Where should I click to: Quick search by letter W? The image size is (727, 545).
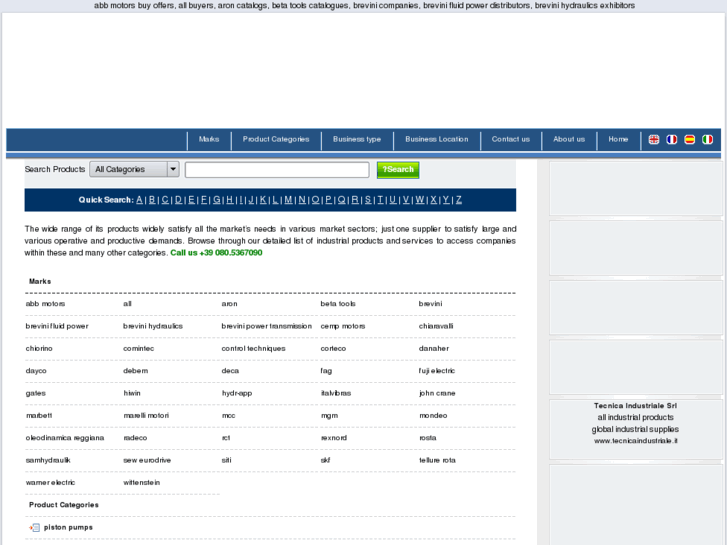(420, 200)
